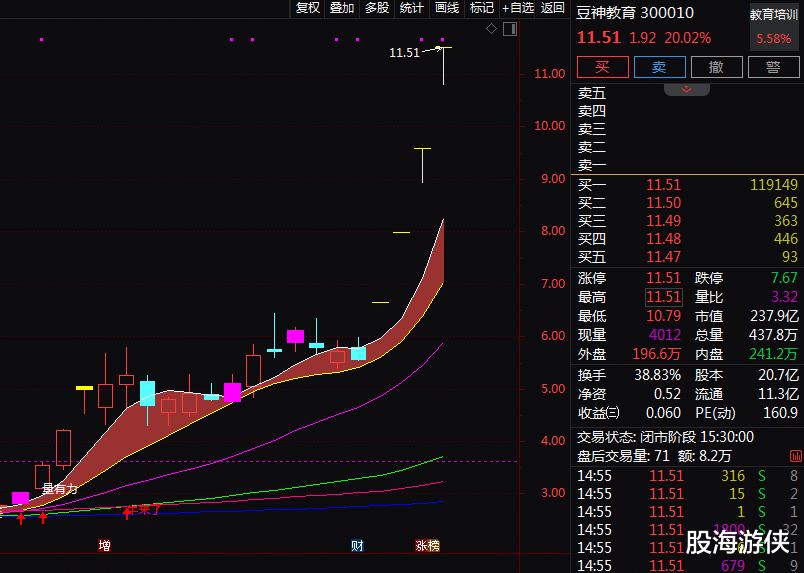Open the 叠加 overlay menu
The image size is (804, 573).
[x=342, y=8]
